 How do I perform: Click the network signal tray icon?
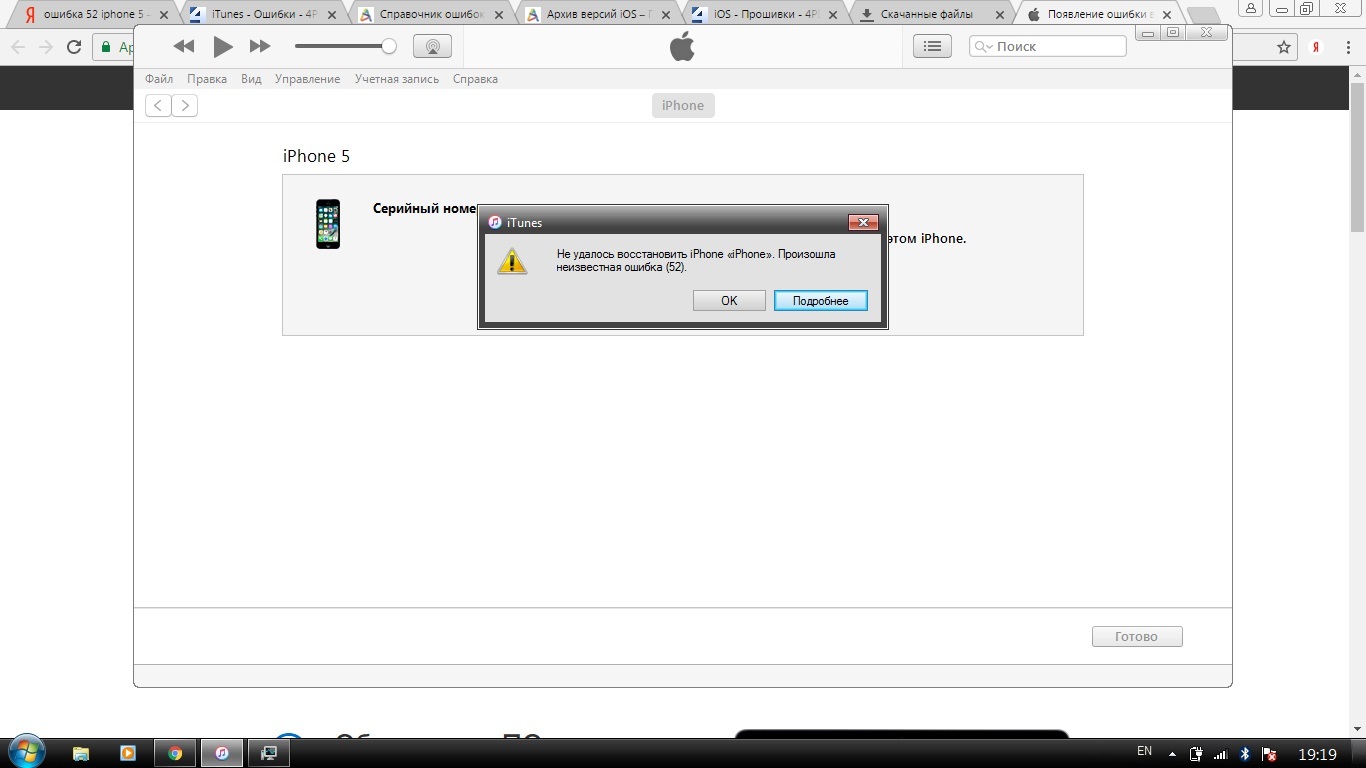1221,754
